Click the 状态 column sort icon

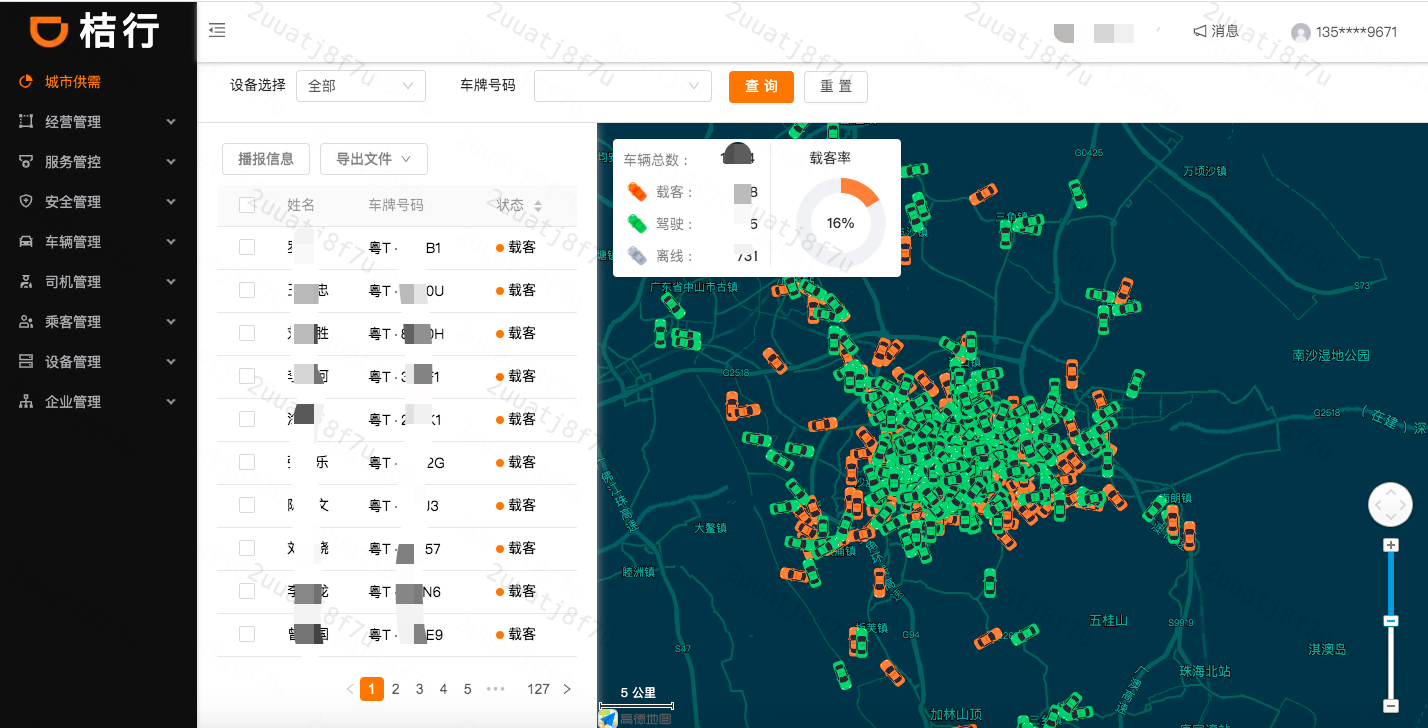point(538,206)
